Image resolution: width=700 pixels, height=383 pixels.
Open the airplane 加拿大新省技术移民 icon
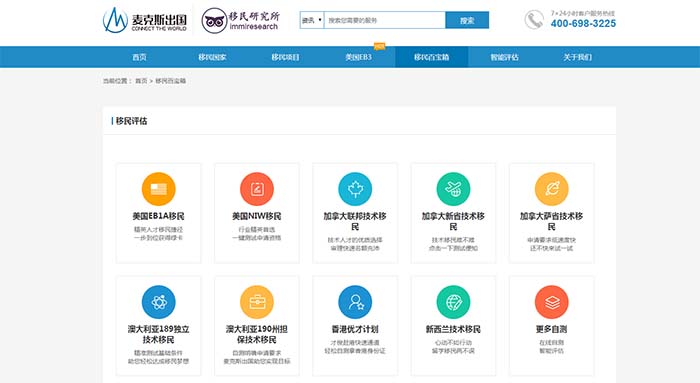pos(453,189)
